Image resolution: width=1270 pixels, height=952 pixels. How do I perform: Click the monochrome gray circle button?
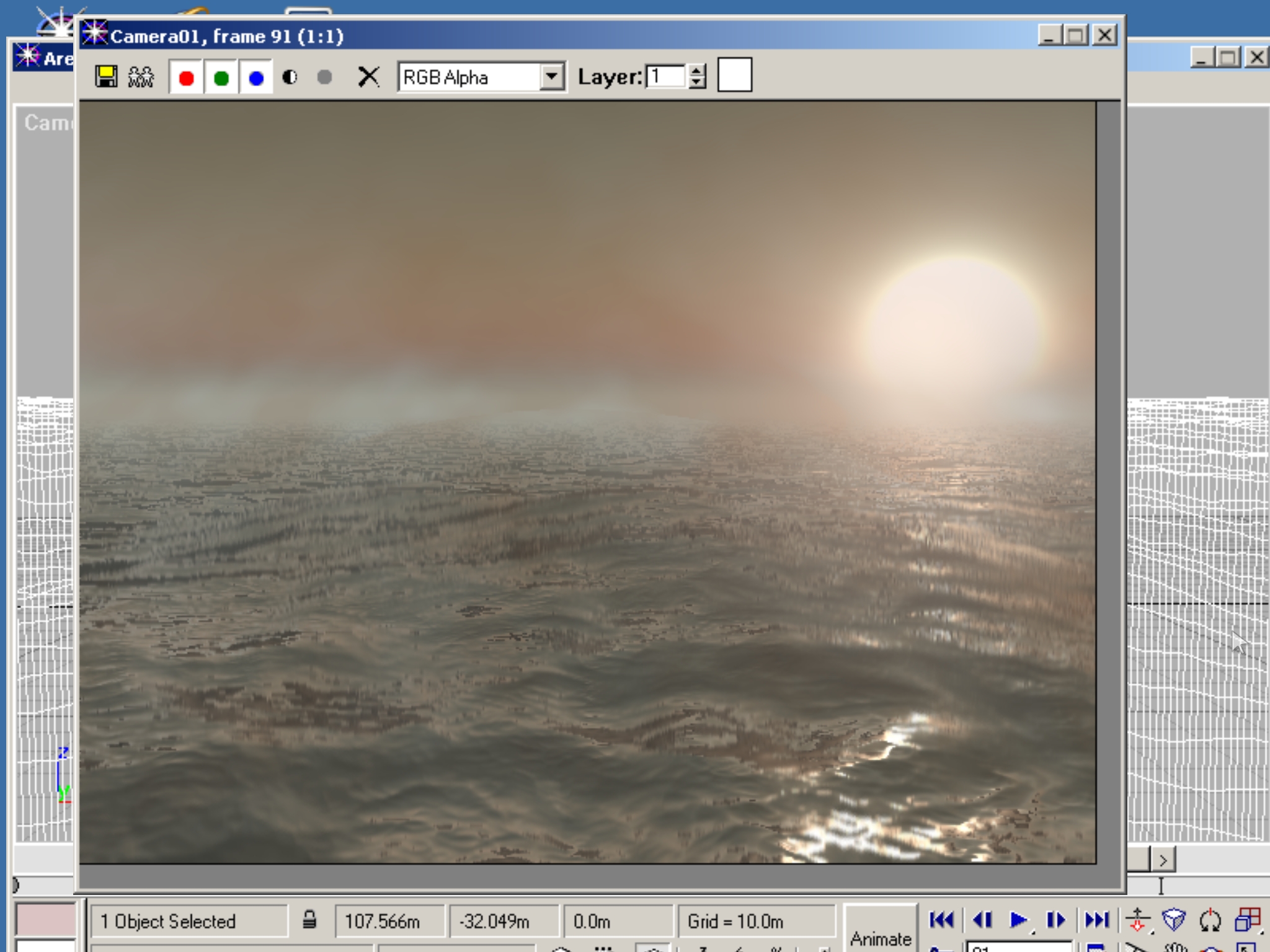click(x=324, y=77)
